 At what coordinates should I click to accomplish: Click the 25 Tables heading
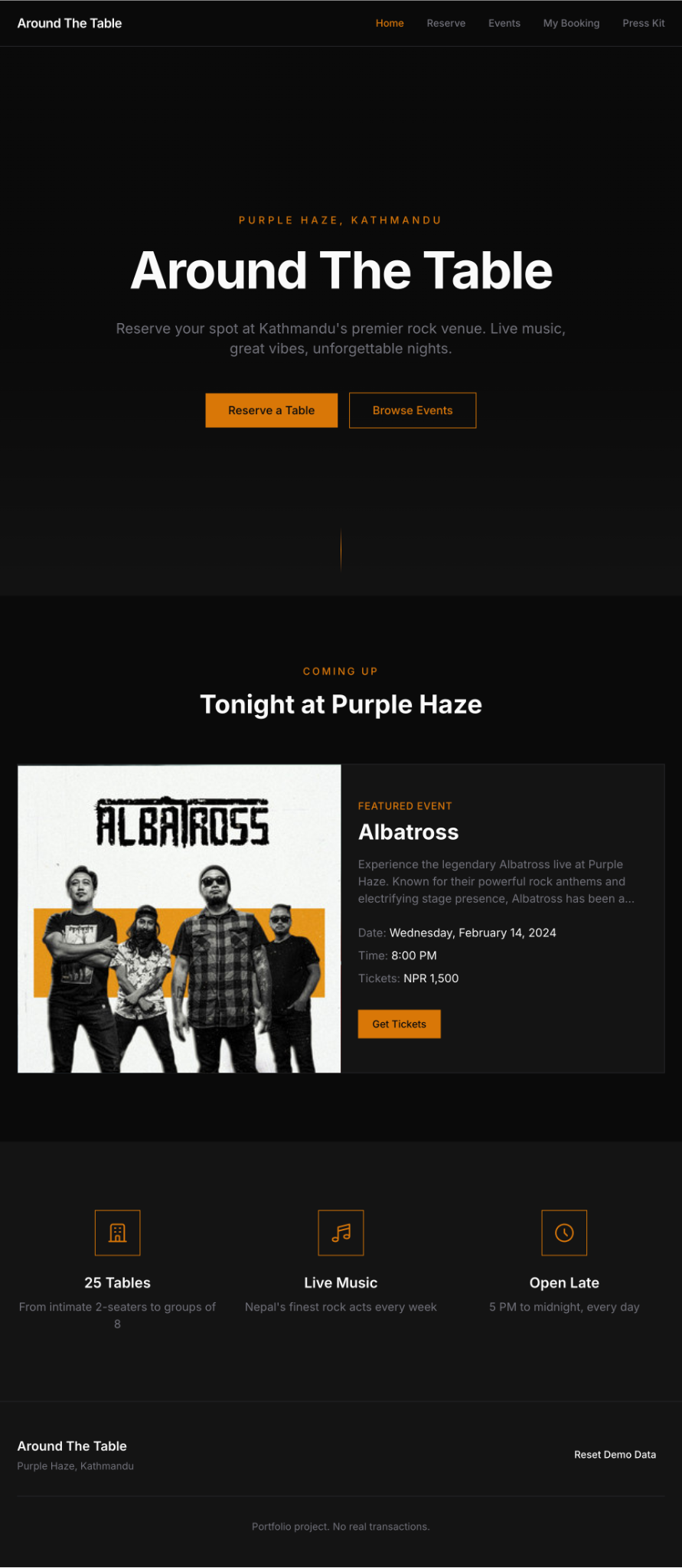point(117,1282)
